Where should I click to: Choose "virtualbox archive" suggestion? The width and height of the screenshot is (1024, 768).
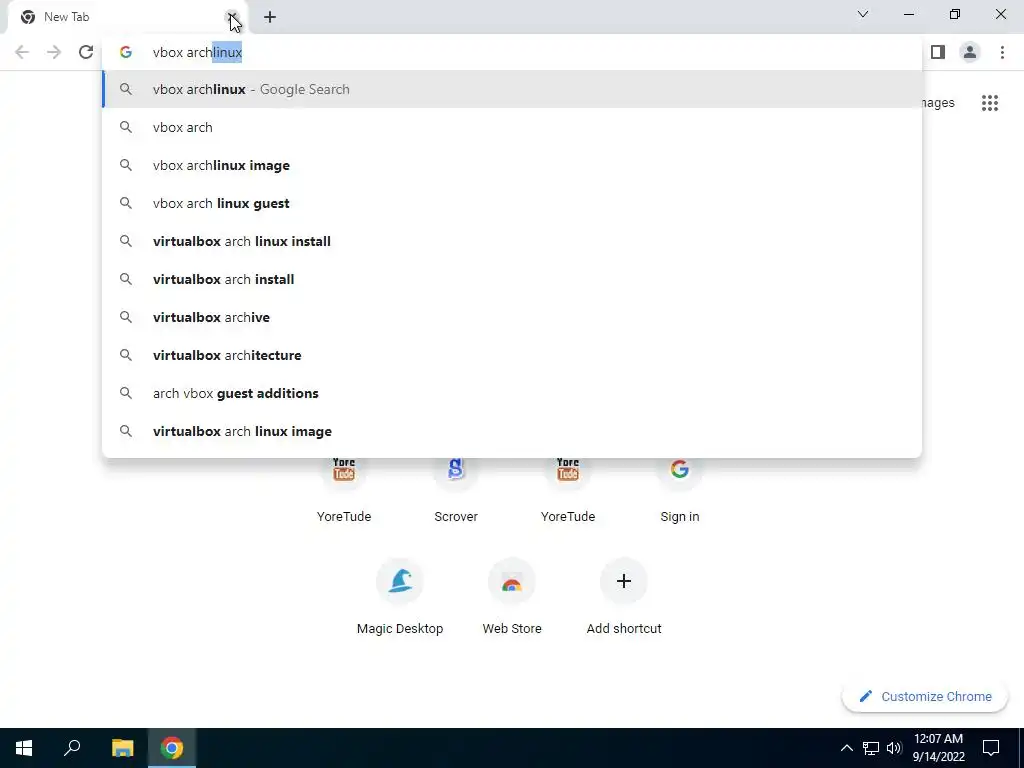point(512,317)
